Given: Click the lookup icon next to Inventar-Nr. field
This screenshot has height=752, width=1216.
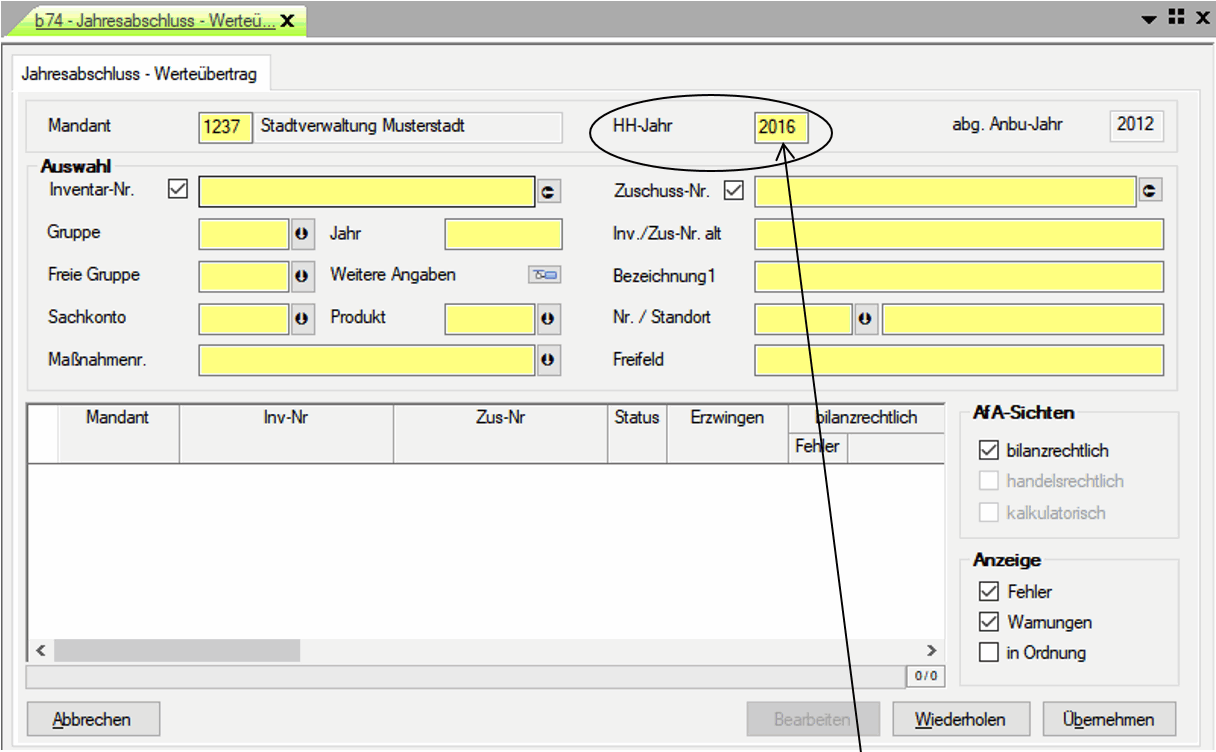Looking at the screenshot, I should (x=547, y=192).
